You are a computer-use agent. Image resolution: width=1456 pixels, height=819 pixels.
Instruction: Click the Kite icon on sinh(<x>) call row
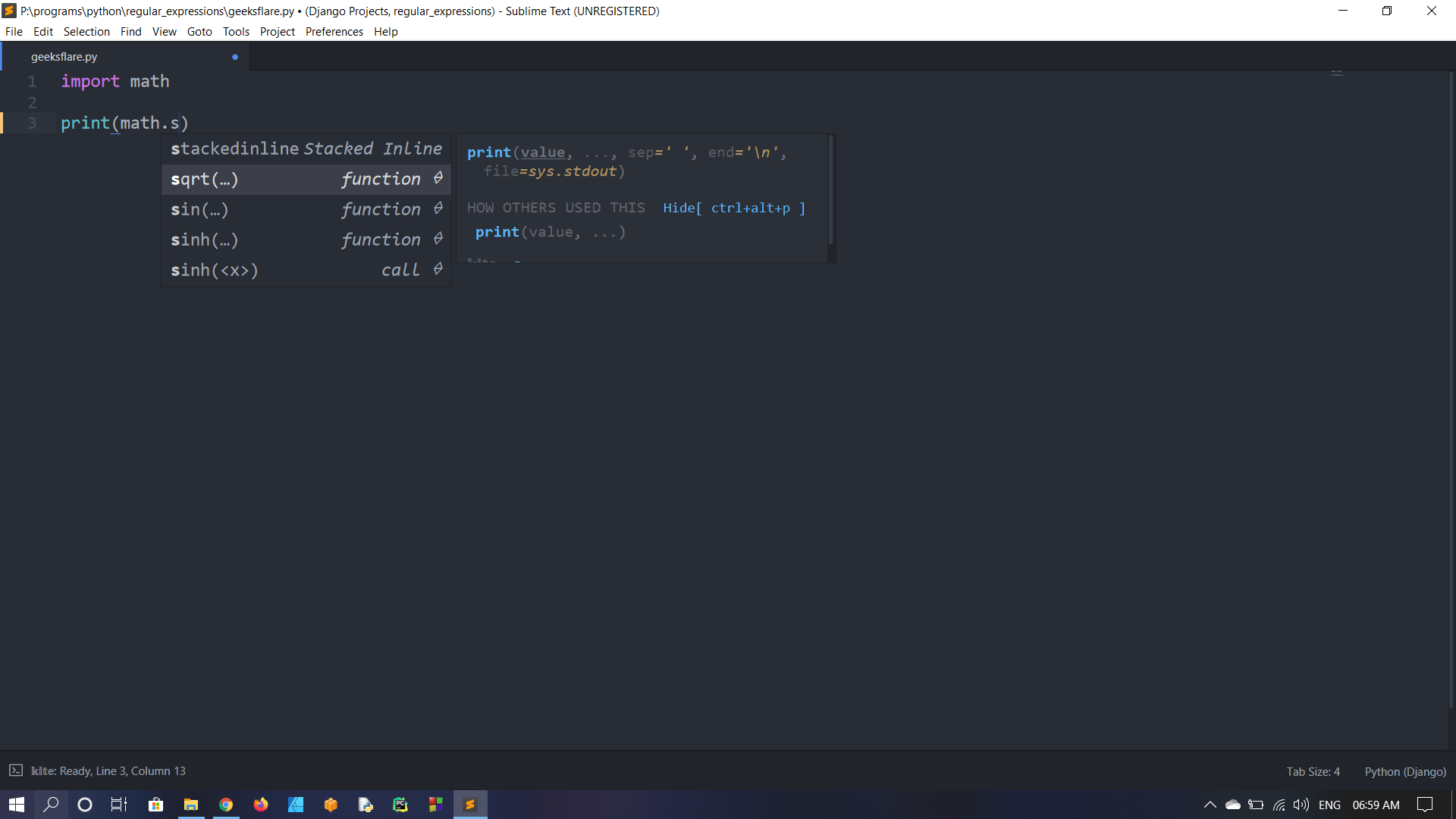(438, 269)
